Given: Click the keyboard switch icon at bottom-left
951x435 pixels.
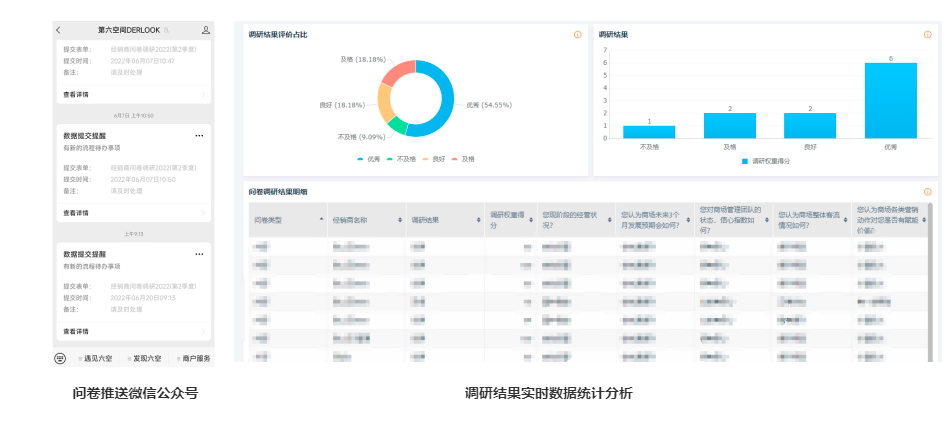Looking at the screenshot, I should (61, 358).
